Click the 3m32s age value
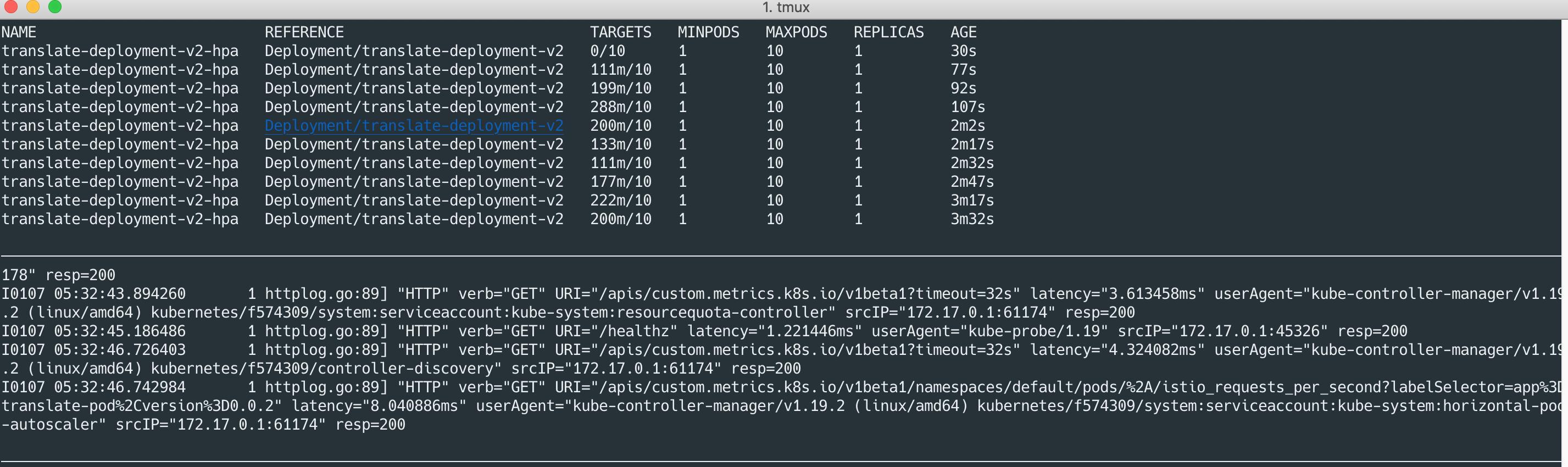The image size is (1568, 467). coord(972,219)
